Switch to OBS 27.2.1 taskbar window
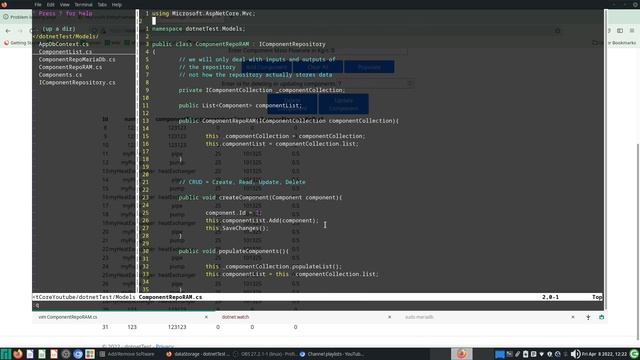 click(x=265, y=354)
